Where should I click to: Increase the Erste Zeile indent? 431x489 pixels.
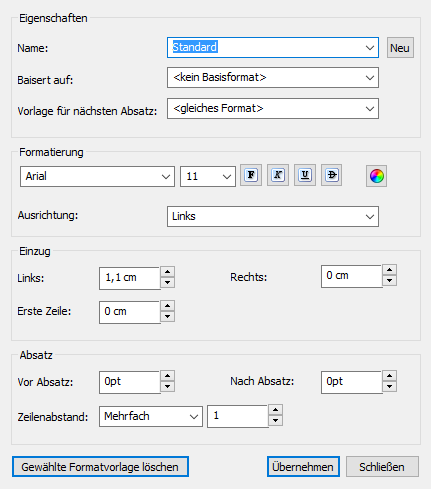168,306
